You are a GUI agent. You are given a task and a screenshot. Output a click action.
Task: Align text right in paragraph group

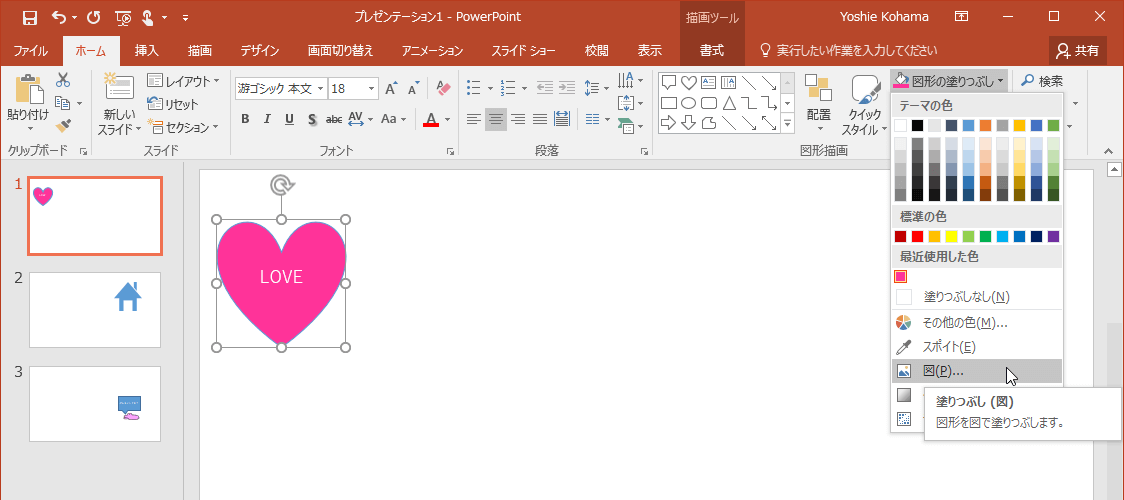pyautogui.click(x=518, y=119)
